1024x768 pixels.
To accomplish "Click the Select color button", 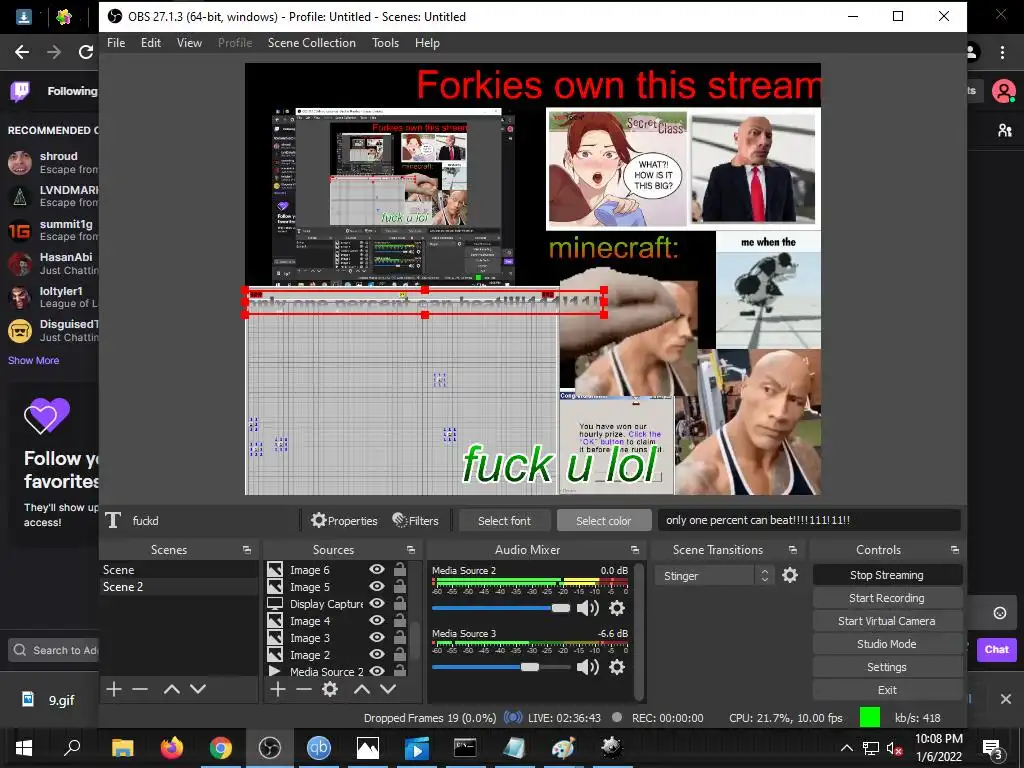I will click(604, 520).
